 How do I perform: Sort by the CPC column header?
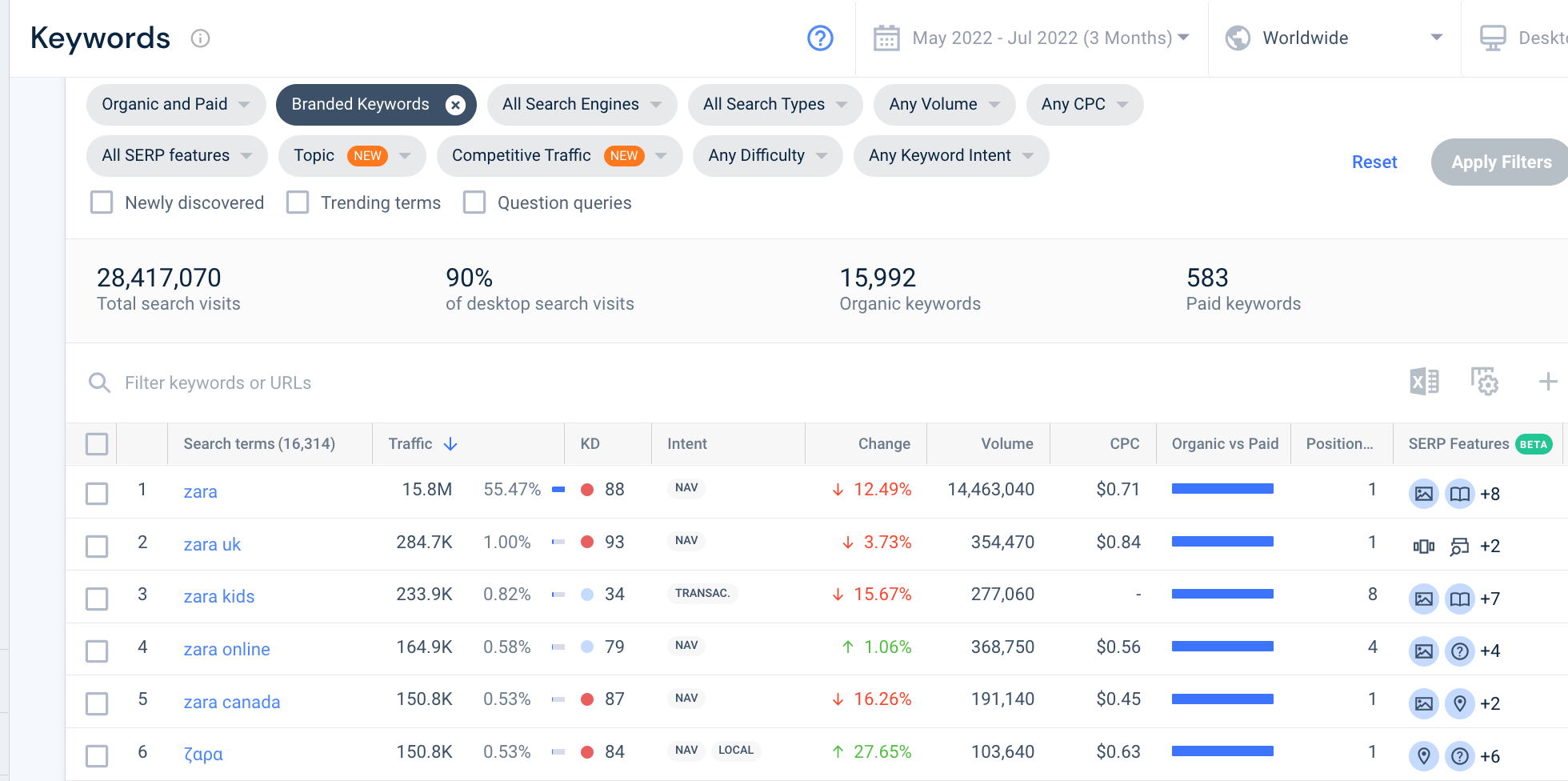(x=1125, y=444)
